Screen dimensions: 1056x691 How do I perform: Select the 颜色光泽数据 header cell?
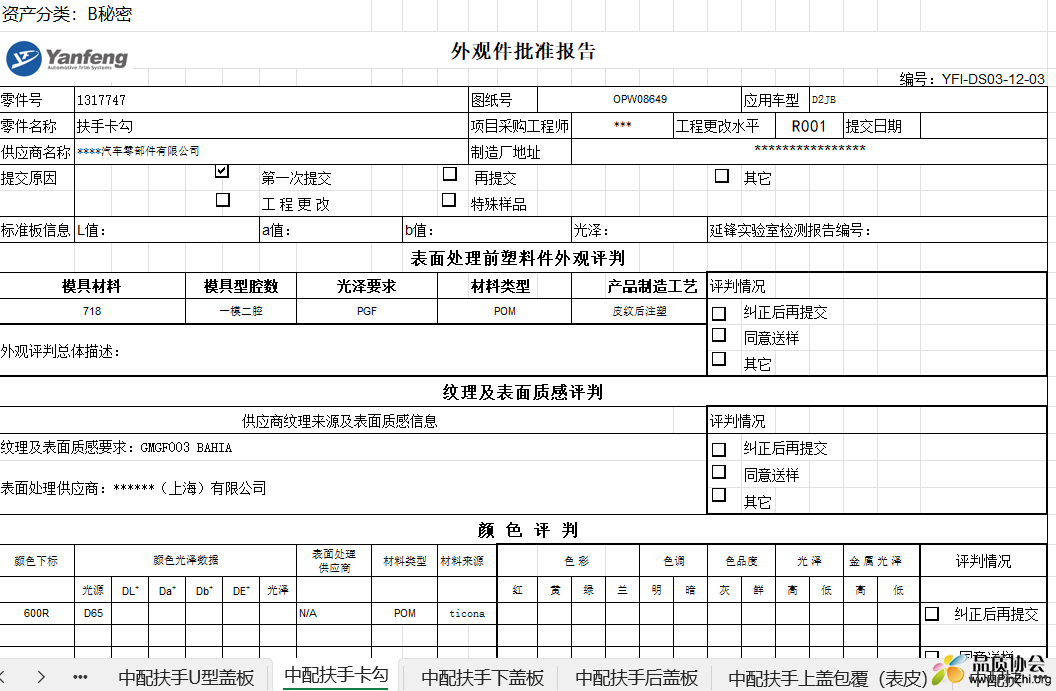(x=185, y=560)
